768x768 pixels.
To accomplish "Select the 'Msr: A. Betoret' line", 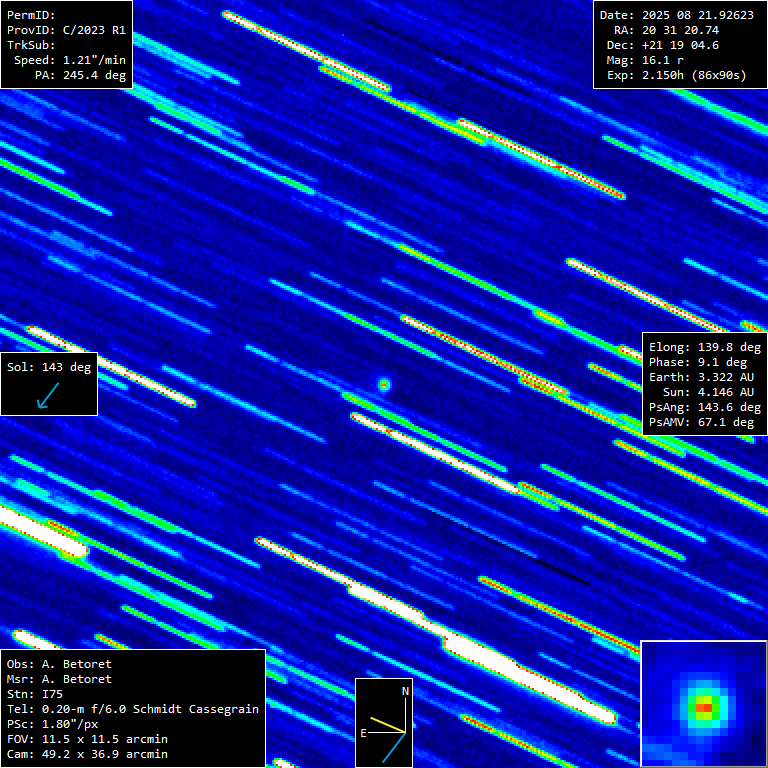I will [x=59, y=679].
